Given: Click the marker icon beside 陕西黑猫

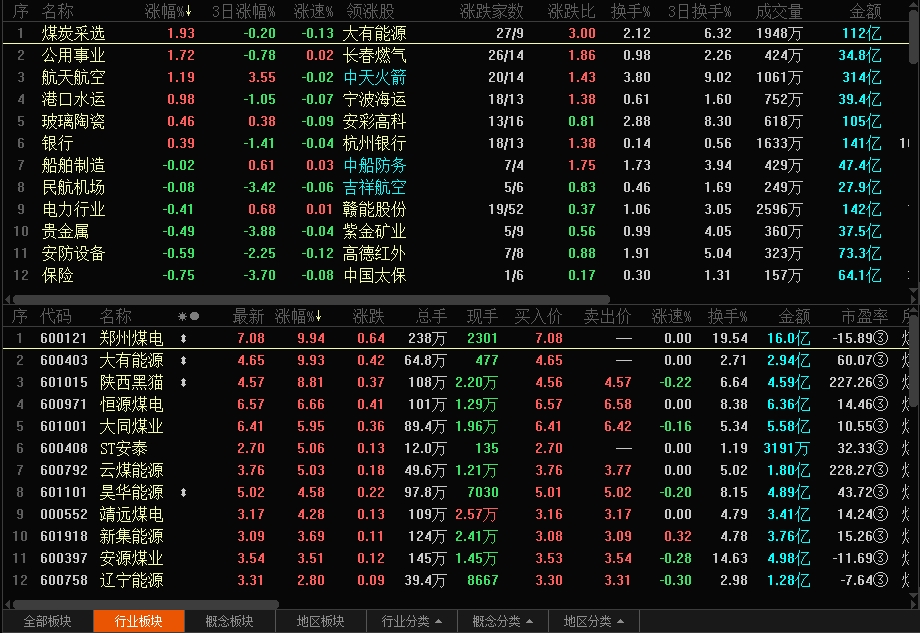Looking at the screenshot, I should point(183,383).
